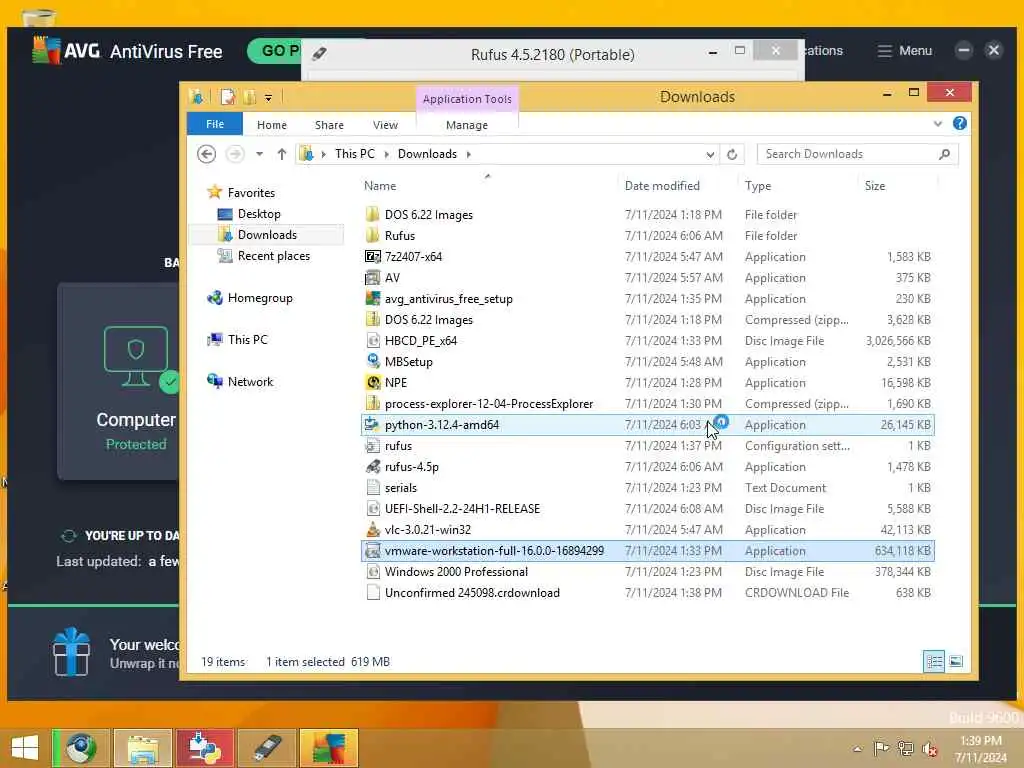The width and height of the screenshot is (1024, 768).
Task: Click the UEFI-Shell disc image icon
Action: (x=372, y=509)
